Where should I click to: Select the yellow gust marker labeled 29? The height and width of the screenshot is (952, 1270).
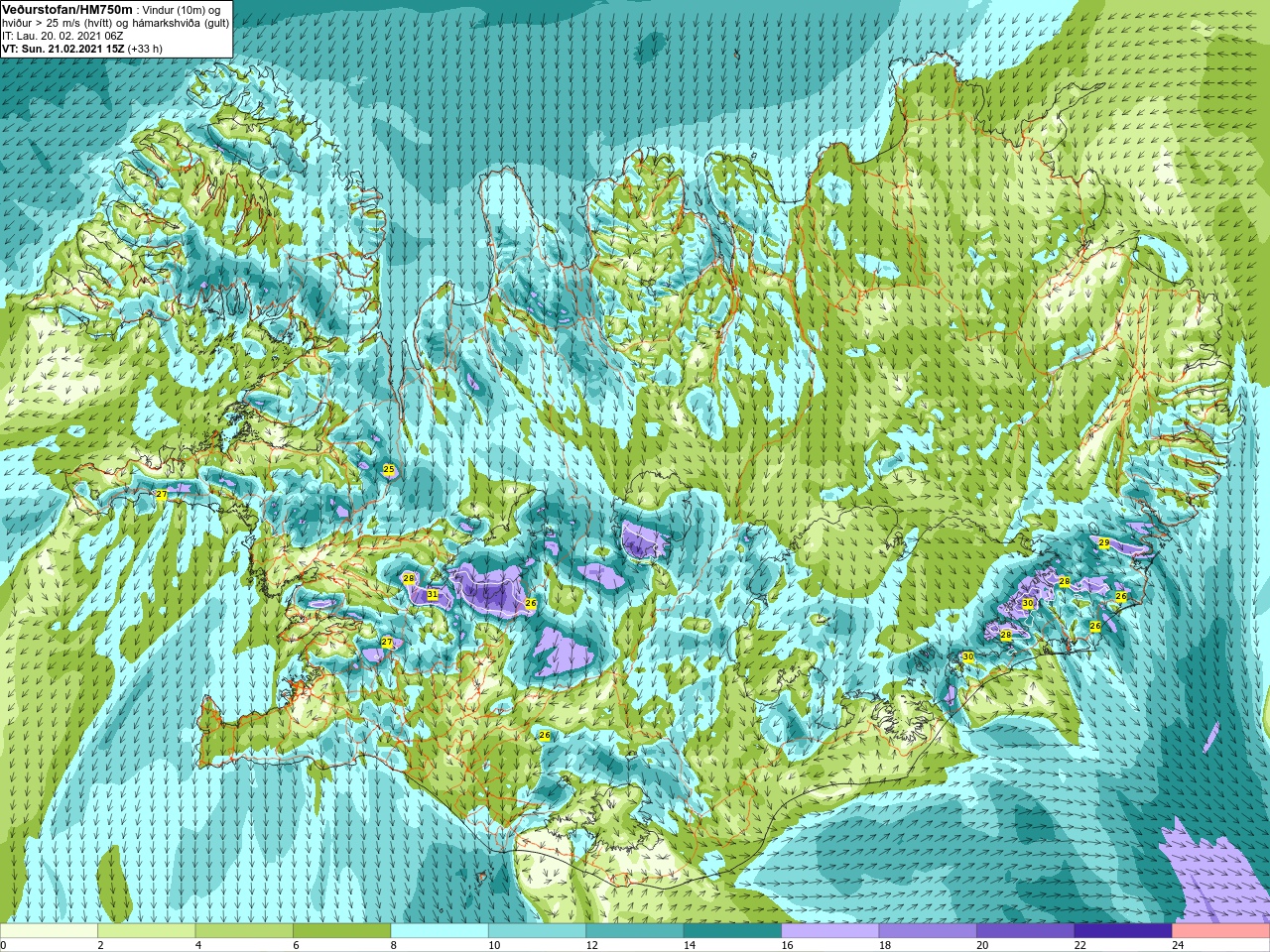tap(1104, 542)
